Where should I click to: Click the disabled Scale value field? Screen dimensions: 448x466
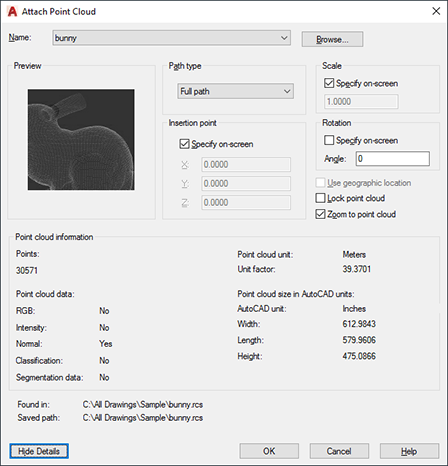361,101
